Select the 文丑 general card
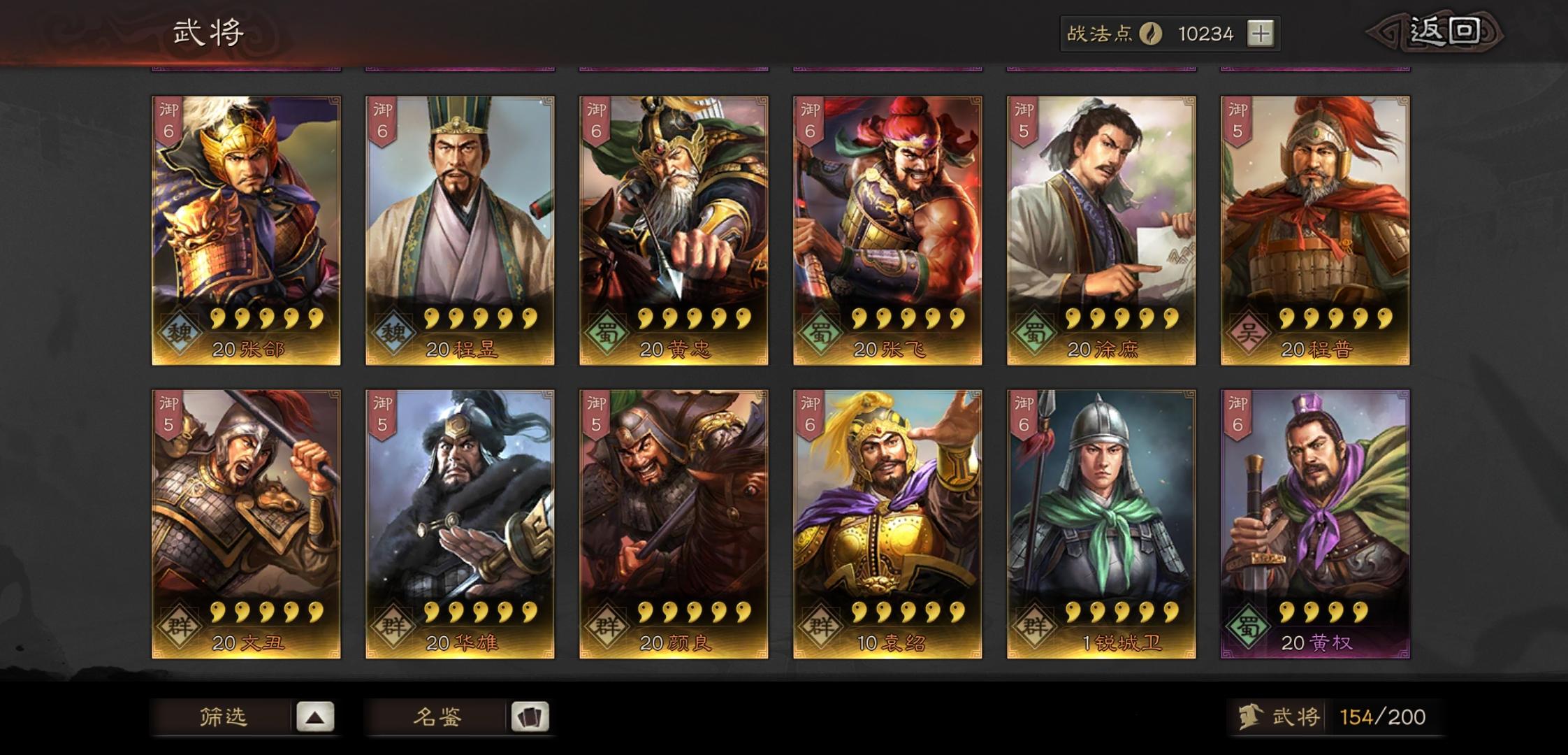 click(x=246, y=524)
